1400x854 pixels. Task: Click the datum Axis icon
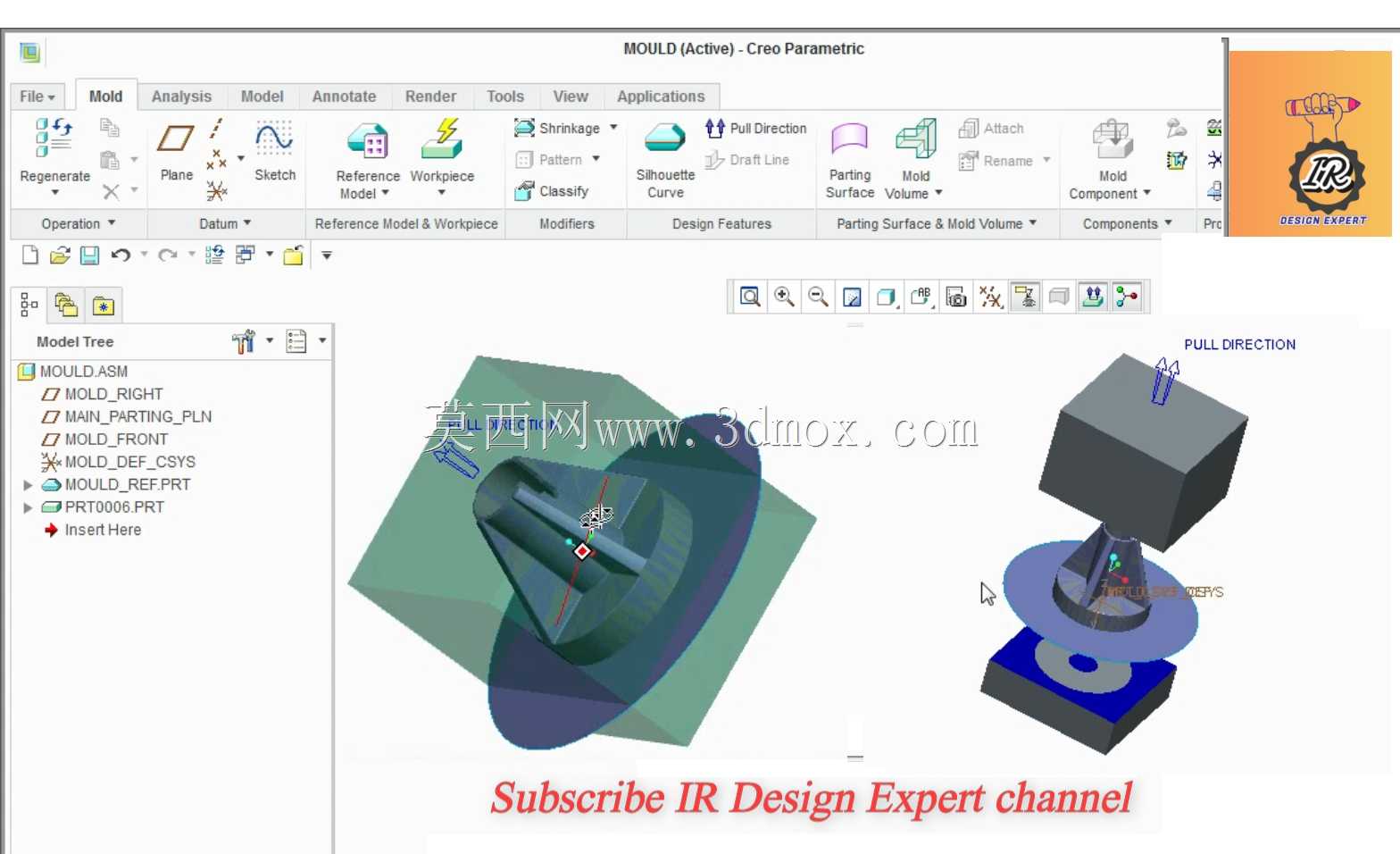pos(217,128)
